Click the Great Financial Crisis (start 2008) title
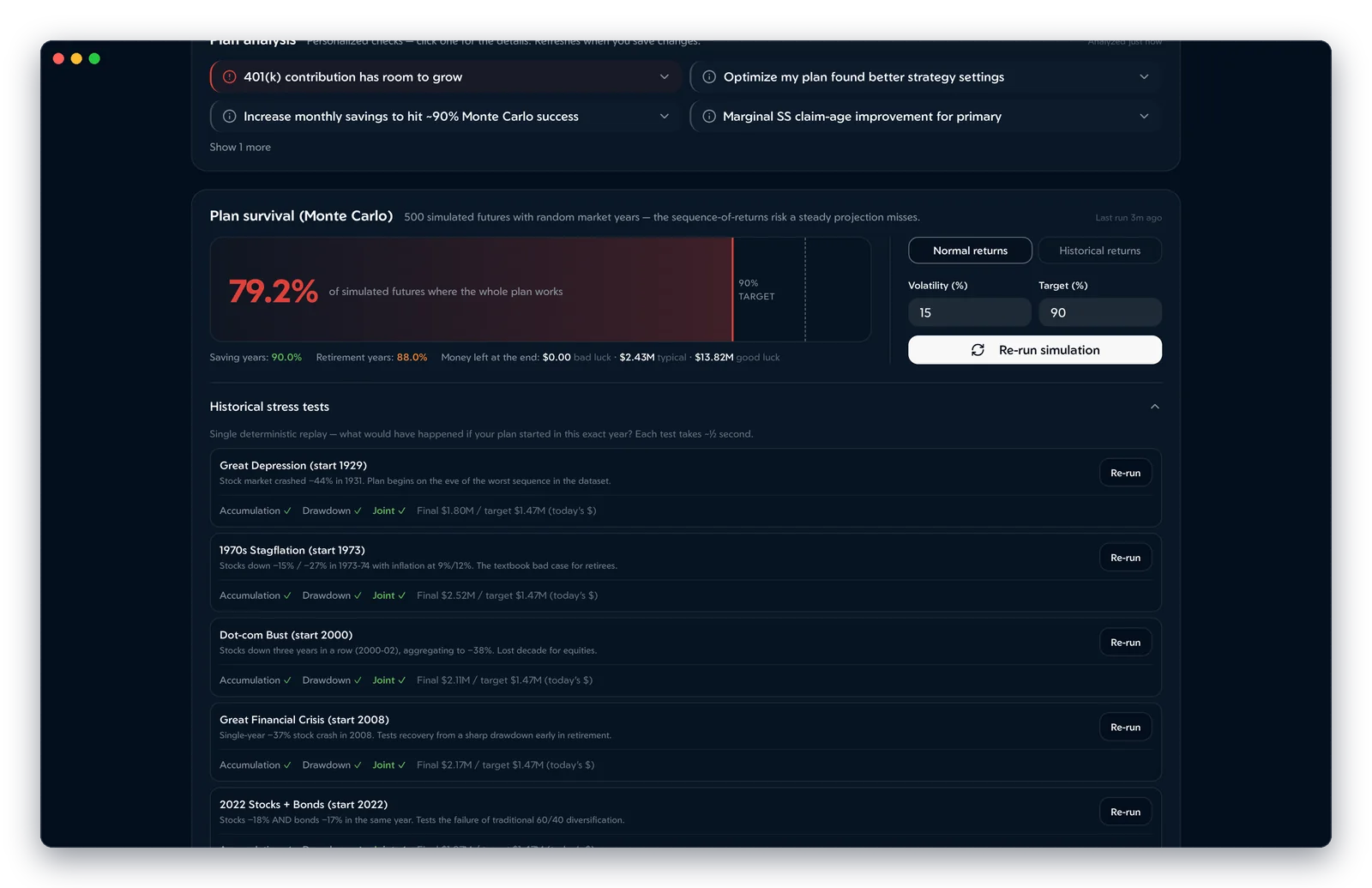The image size is (1372, 888). pos(304,720)
